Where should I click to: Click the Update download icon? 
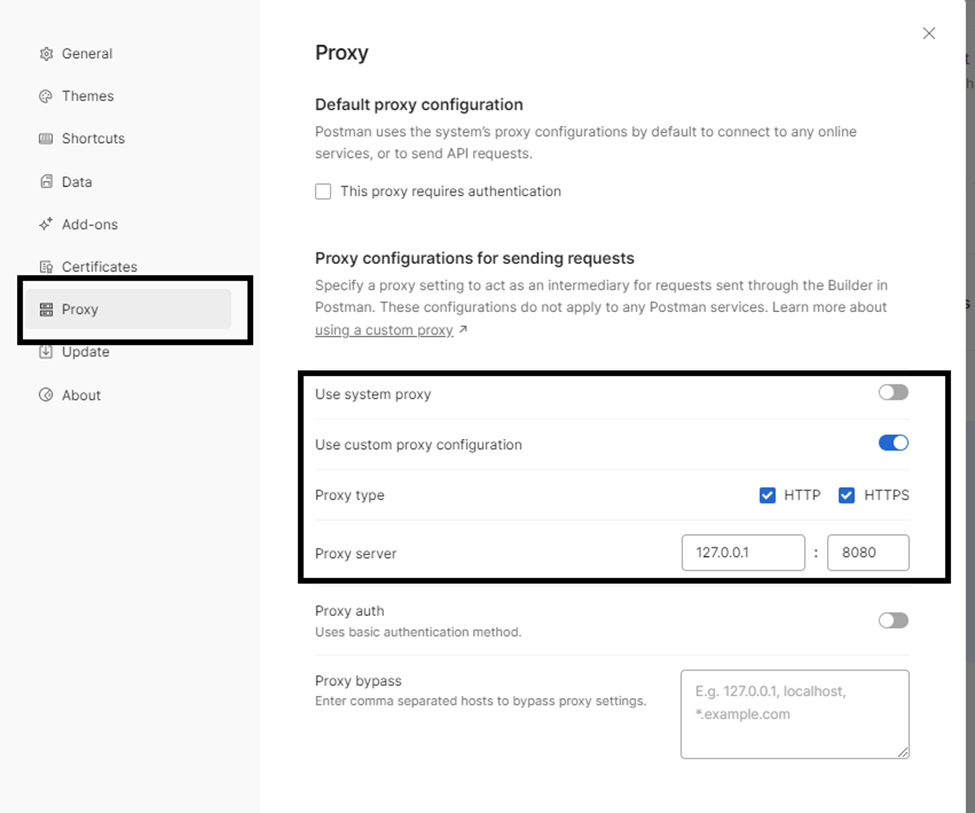point(45,352)
